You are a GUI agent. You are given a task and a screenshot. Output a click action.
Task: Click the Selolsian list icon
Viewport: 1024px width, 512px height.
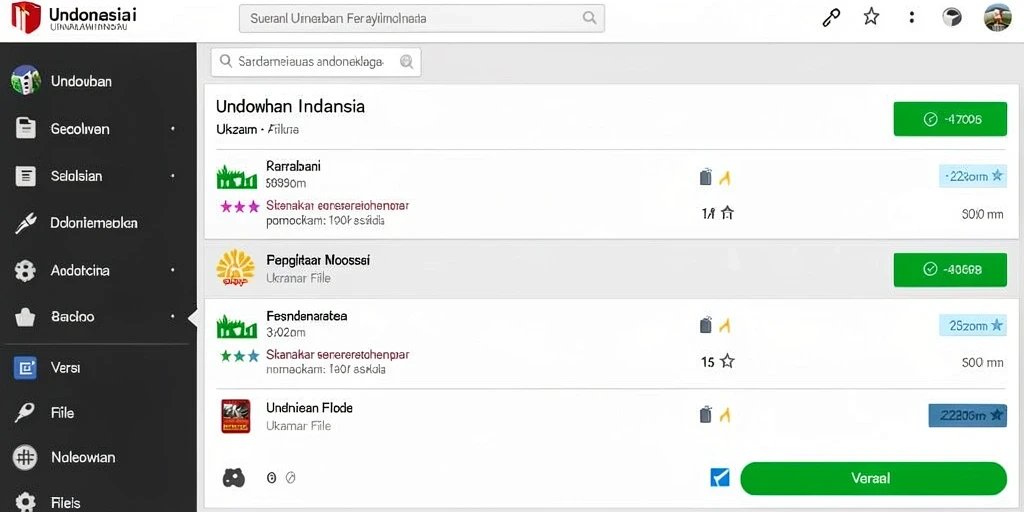(x=25, y=176)
